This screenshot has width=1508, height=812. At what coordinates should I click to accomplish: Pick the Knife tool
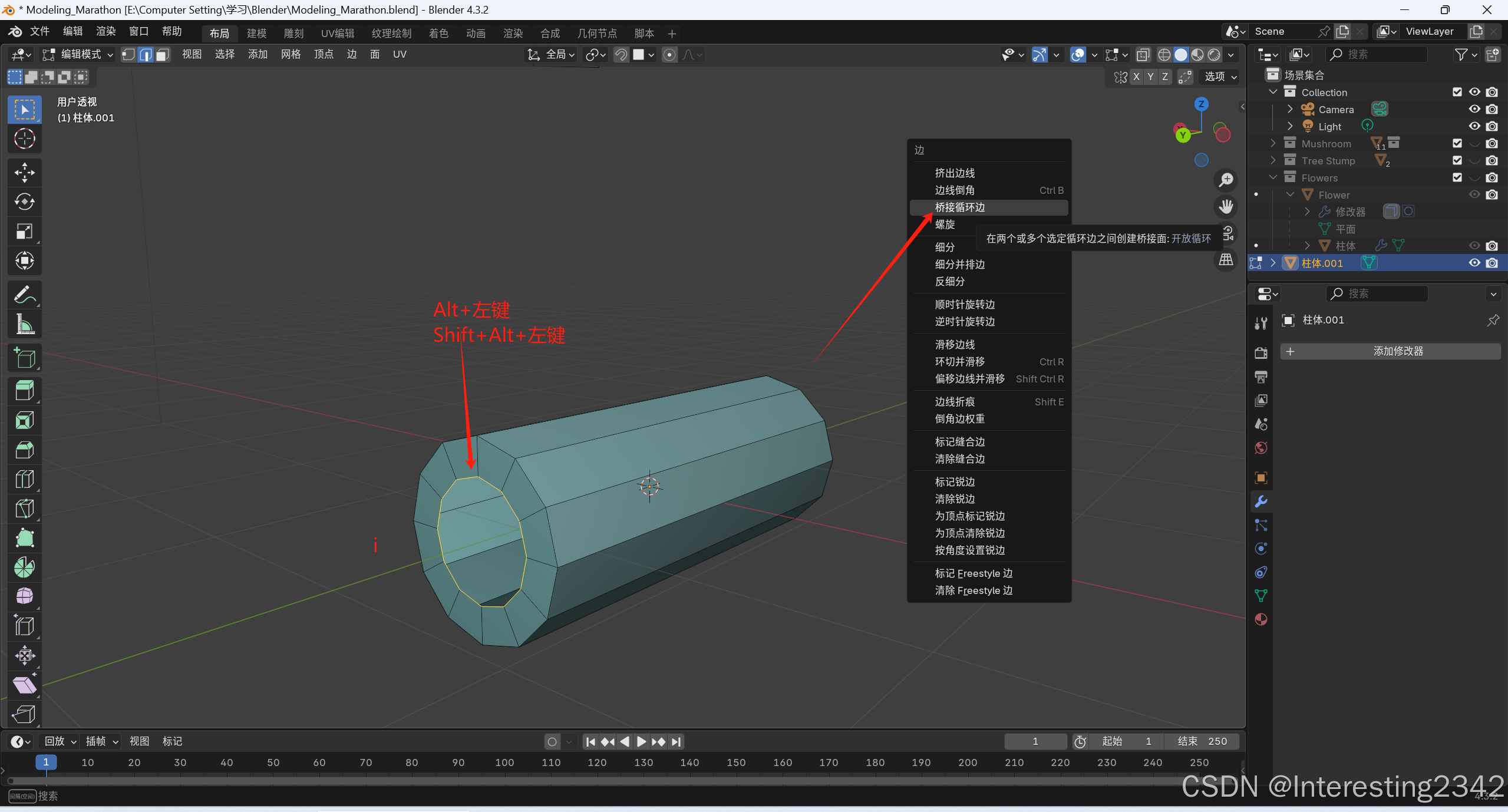(x=24, y=509)
